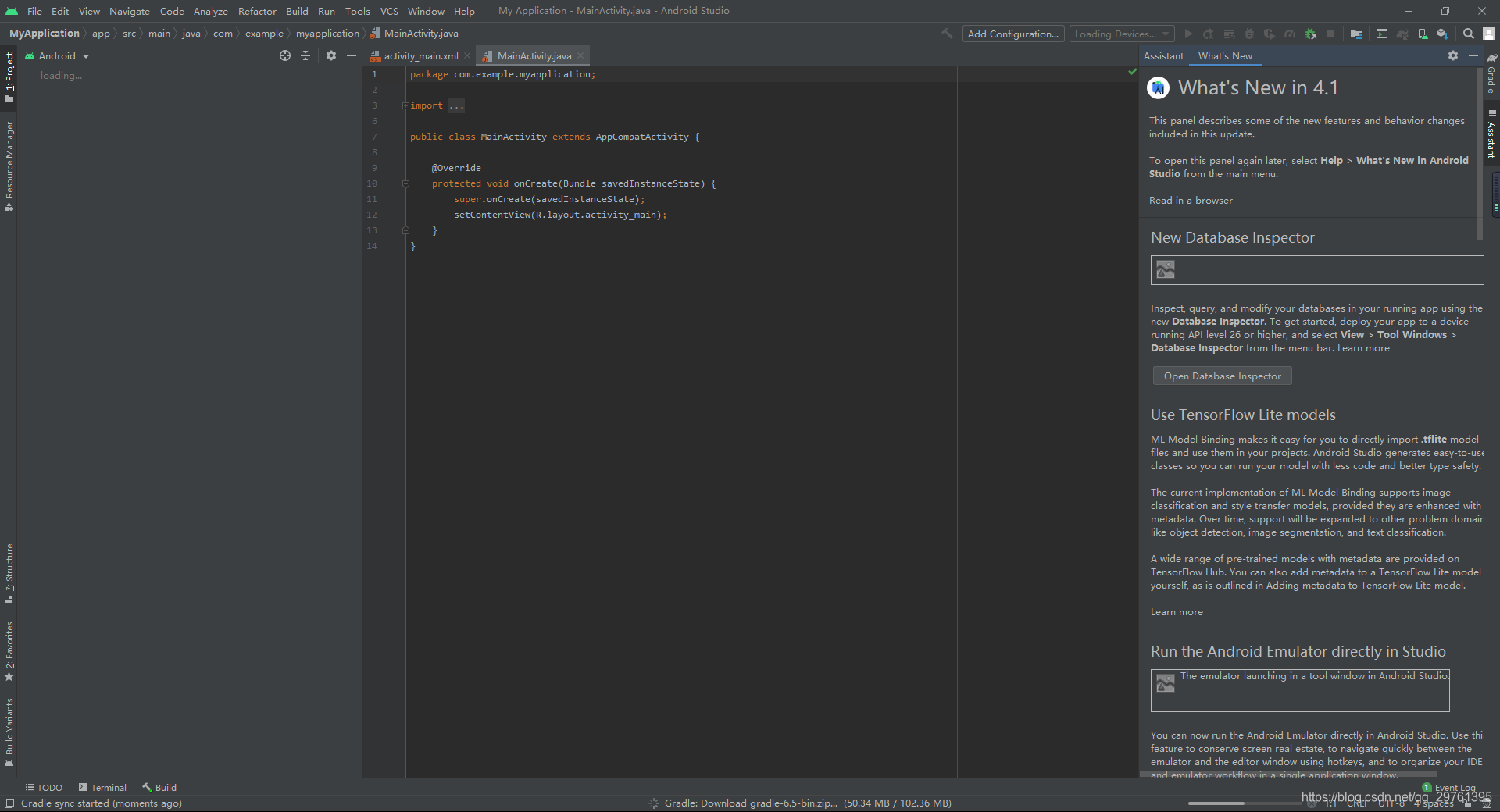The height and width of the screenshot is (812, 1500).
Task: Open Project panel settings gear
Action: 331,55
